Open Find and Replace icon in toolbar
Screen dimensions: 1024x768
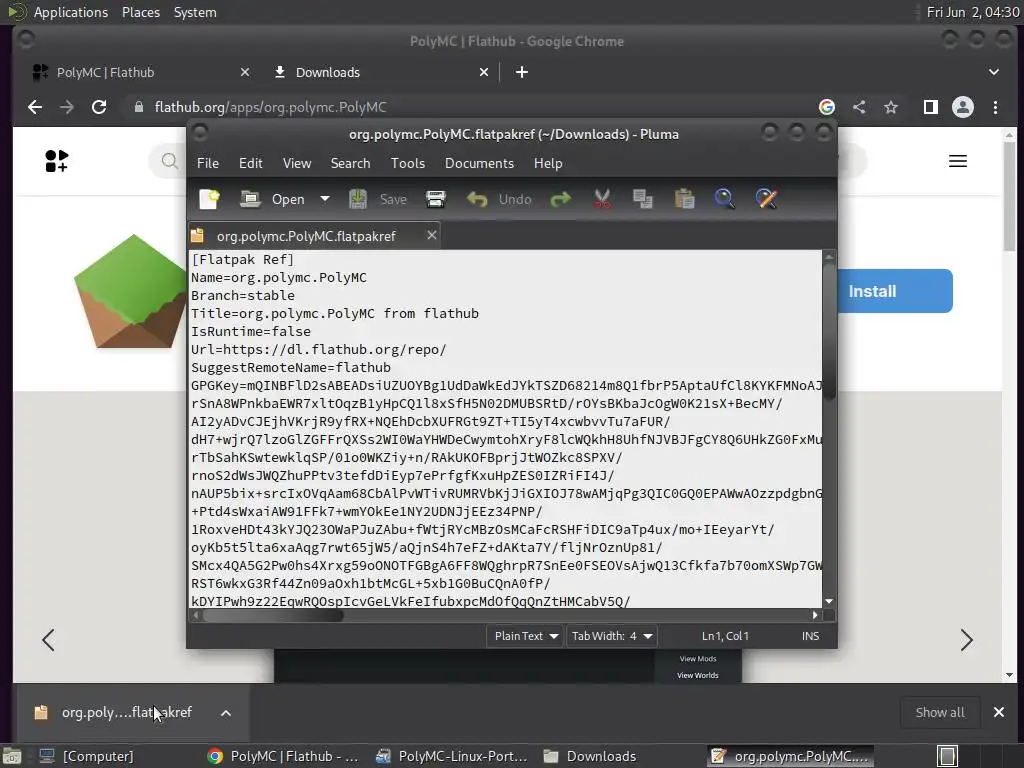pos(766,199)
